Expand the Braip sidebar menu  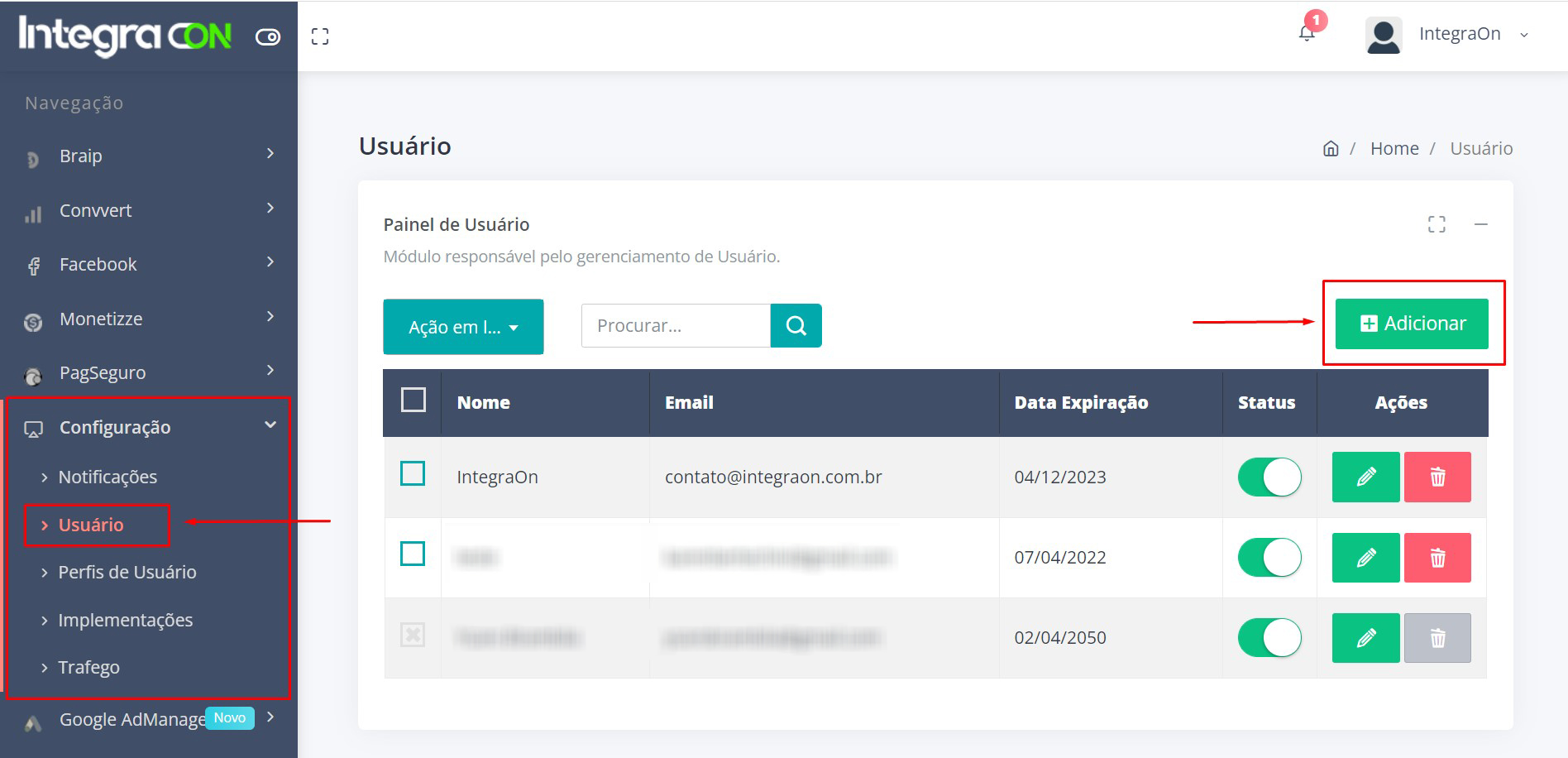(x=149, y=156)
